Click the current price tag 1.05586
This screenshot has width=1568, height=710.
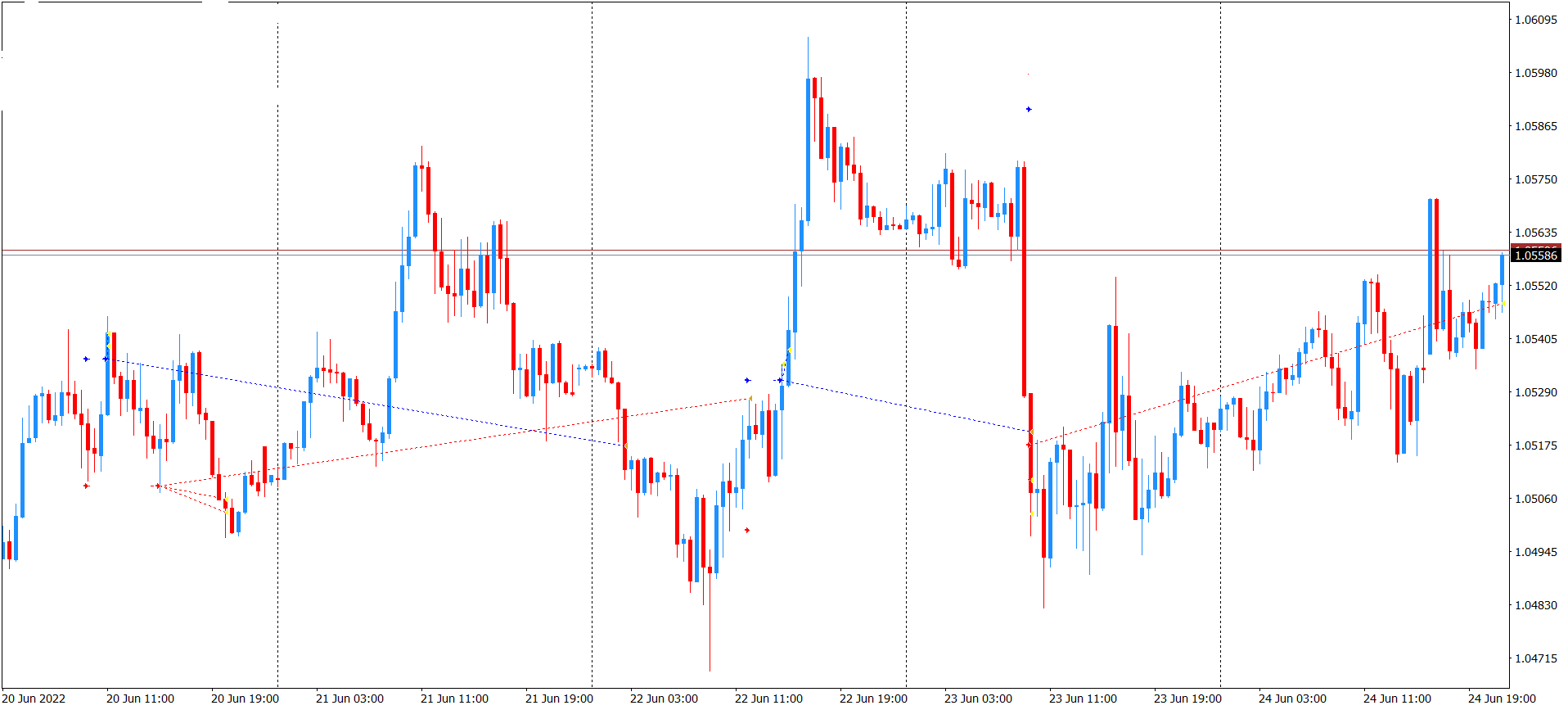coord(1536,256)
